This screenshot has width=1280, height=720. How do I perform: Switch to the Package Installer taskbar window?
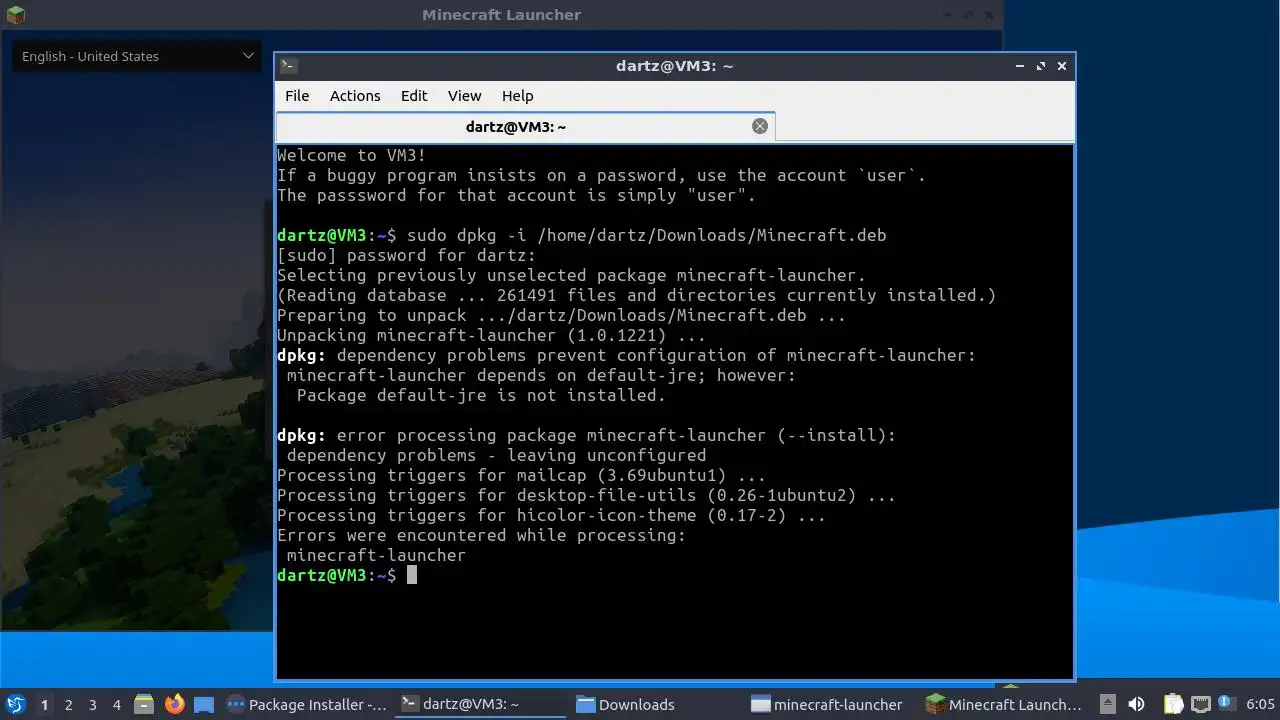tap(307, 704)
